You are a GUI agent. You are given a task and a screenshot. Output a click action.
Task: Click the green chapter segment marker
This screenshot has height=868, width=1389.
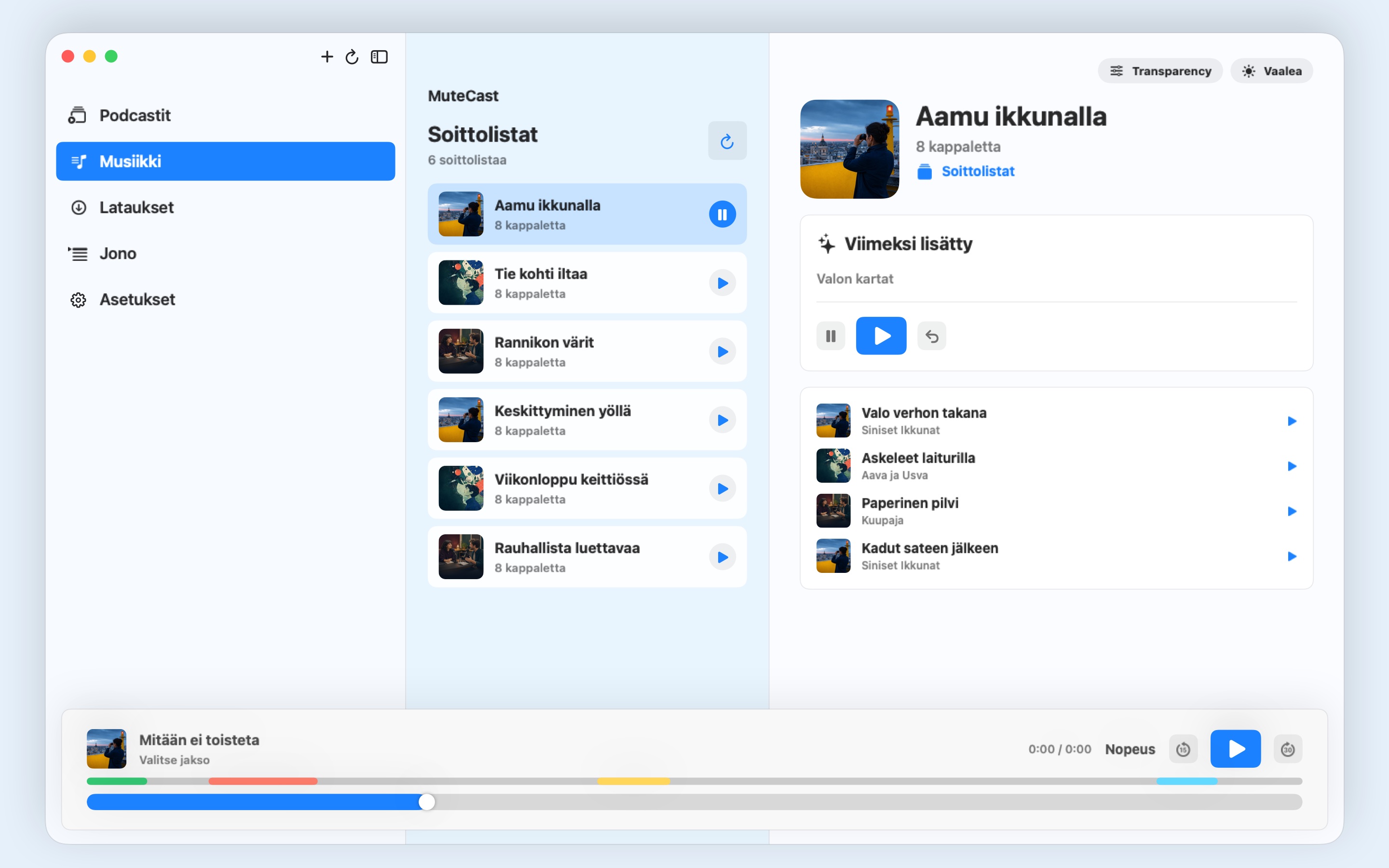[117, 781]
